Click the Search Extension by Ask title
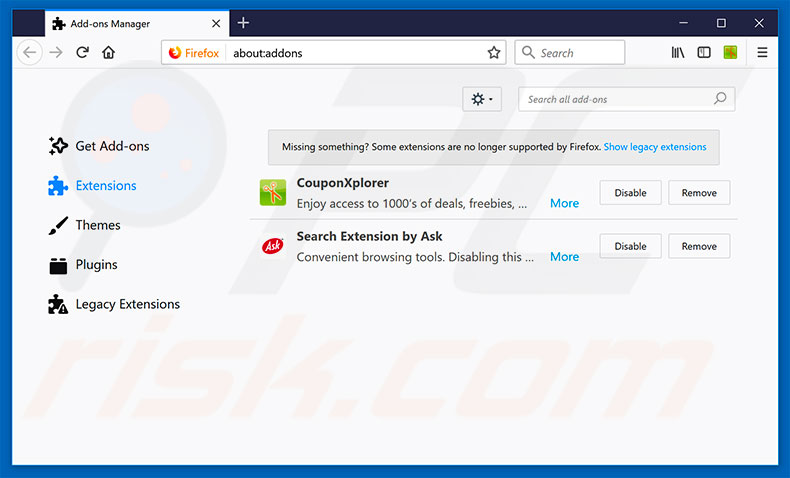Viewport: 790px width, 478px height. (x=369, y=236)
